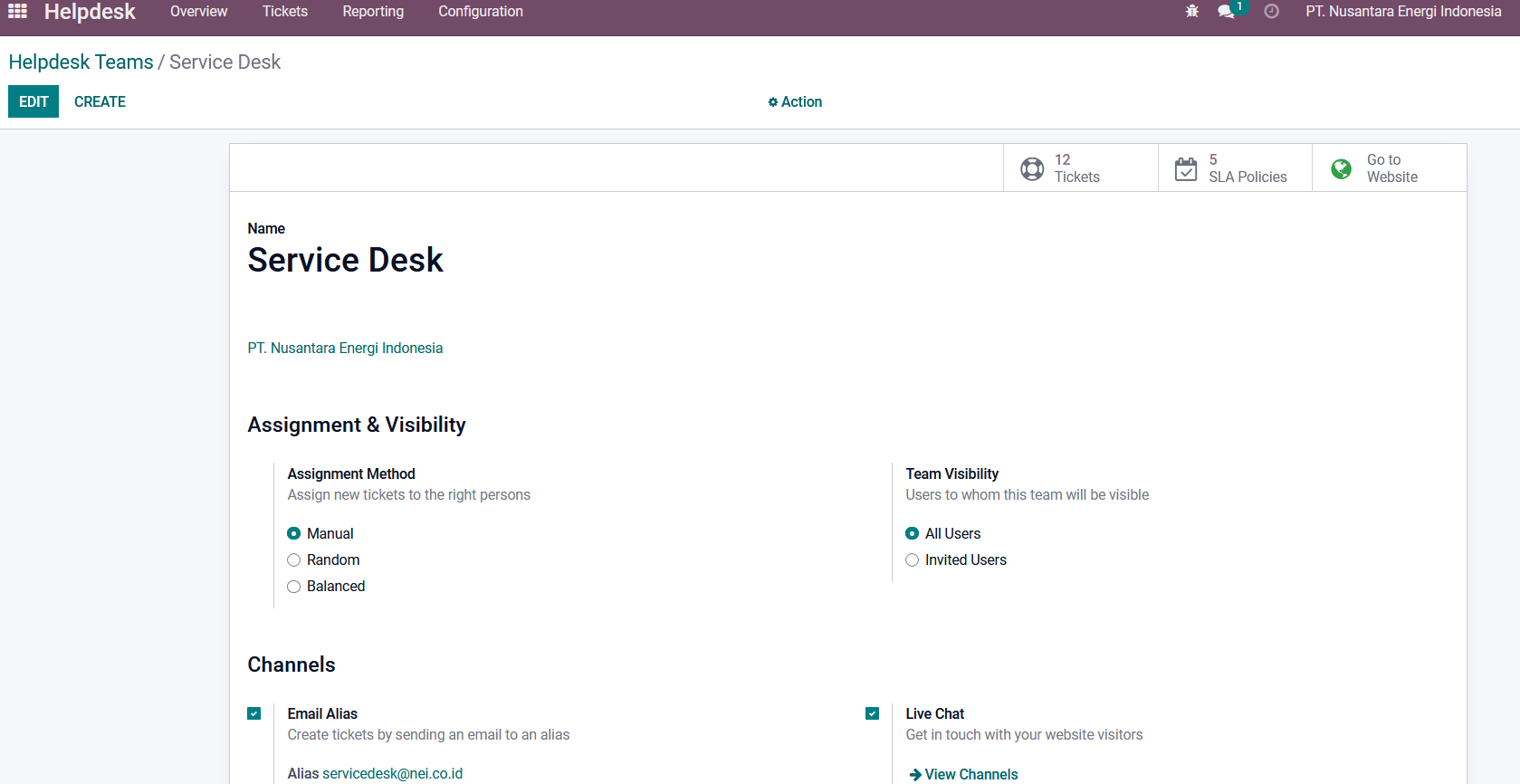Toggle the Live Chat checkbox

[872, 713]
